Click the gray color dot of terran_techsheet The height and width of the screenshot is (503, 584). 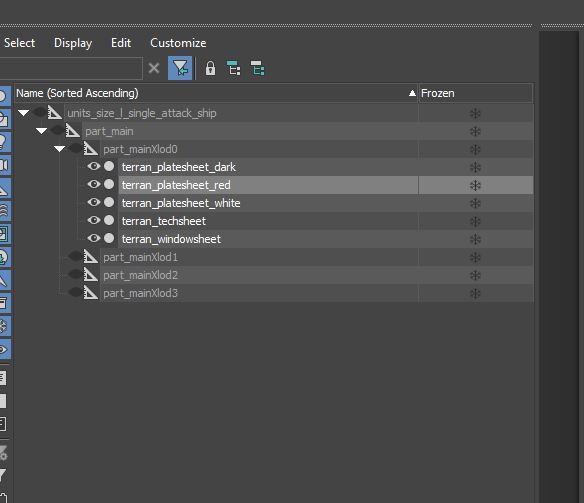coord(109,220)
